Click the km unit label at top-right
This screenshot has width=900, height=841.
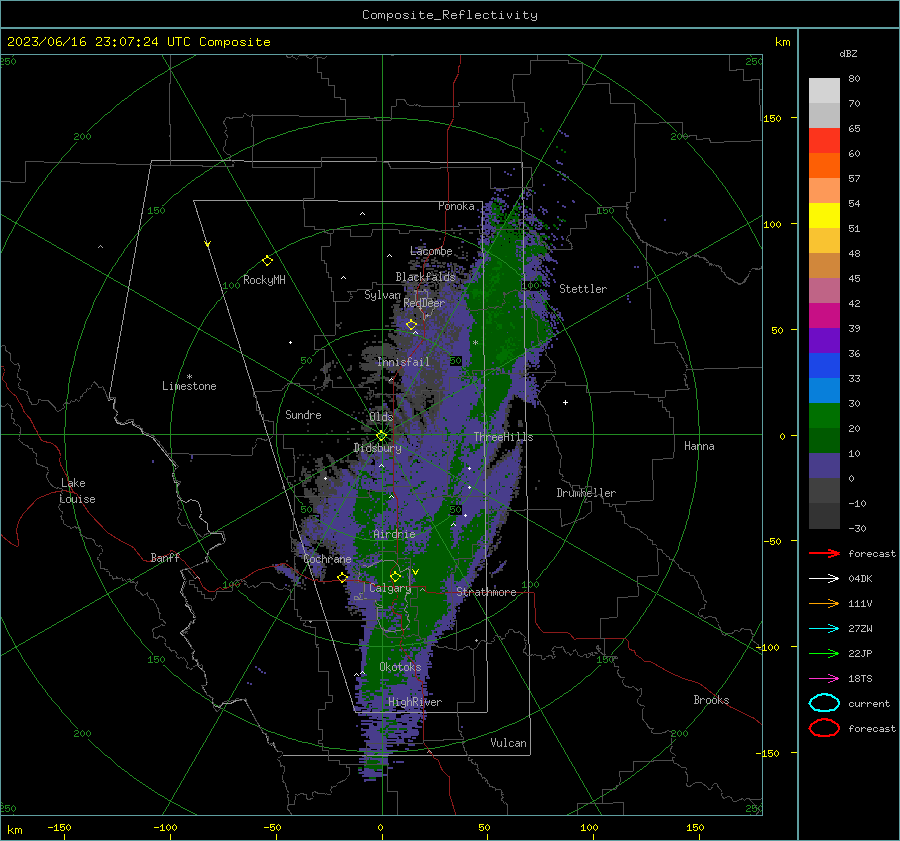point(782,42)
